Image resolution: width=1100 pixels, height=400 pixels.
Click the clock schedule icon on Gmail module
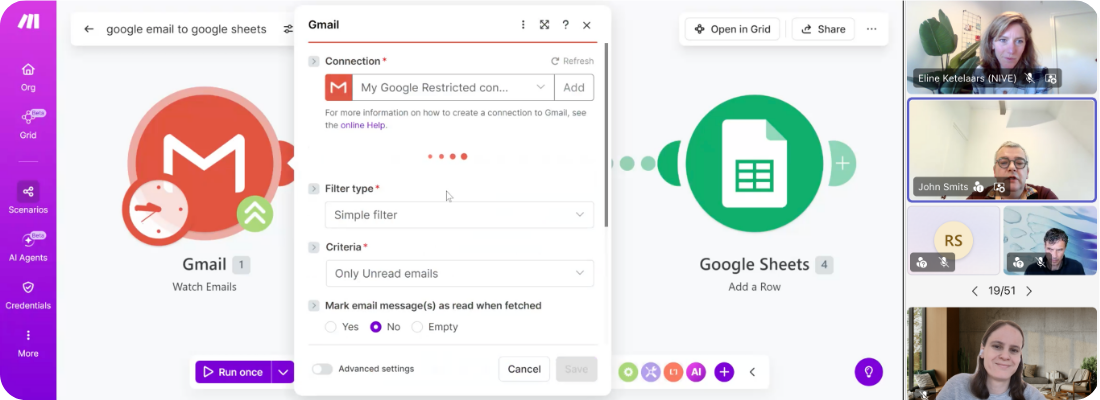pyautogui.click(x=156, y=210)
